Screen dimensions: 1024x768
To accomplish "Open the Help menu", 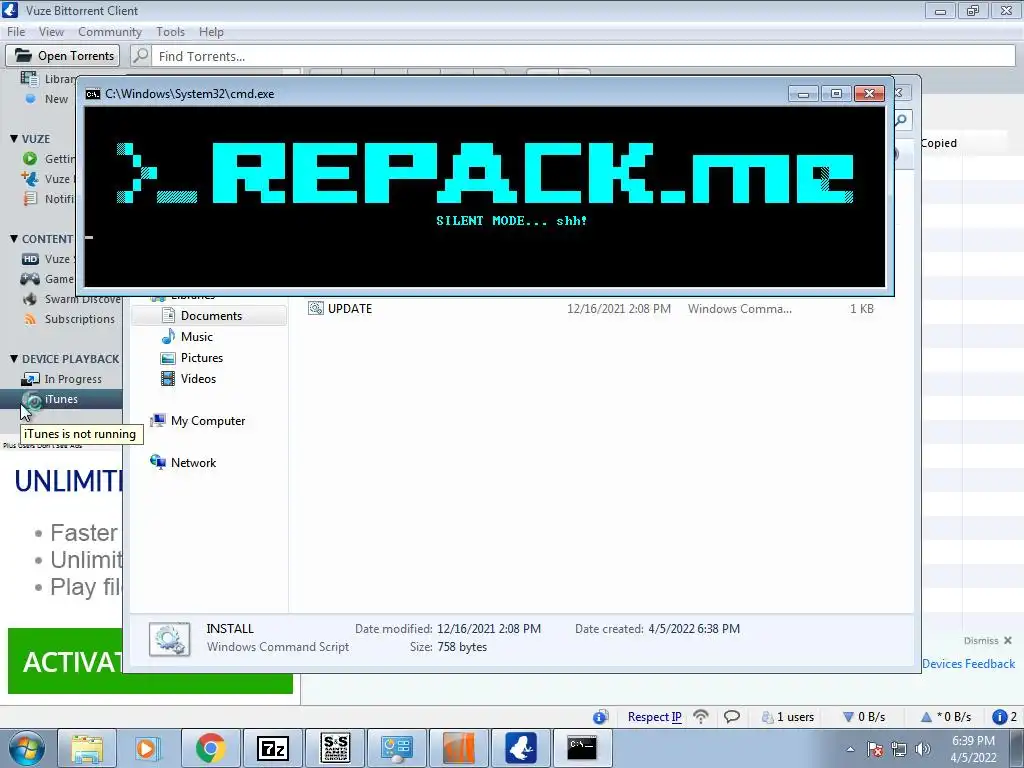I will coord(211,31).
